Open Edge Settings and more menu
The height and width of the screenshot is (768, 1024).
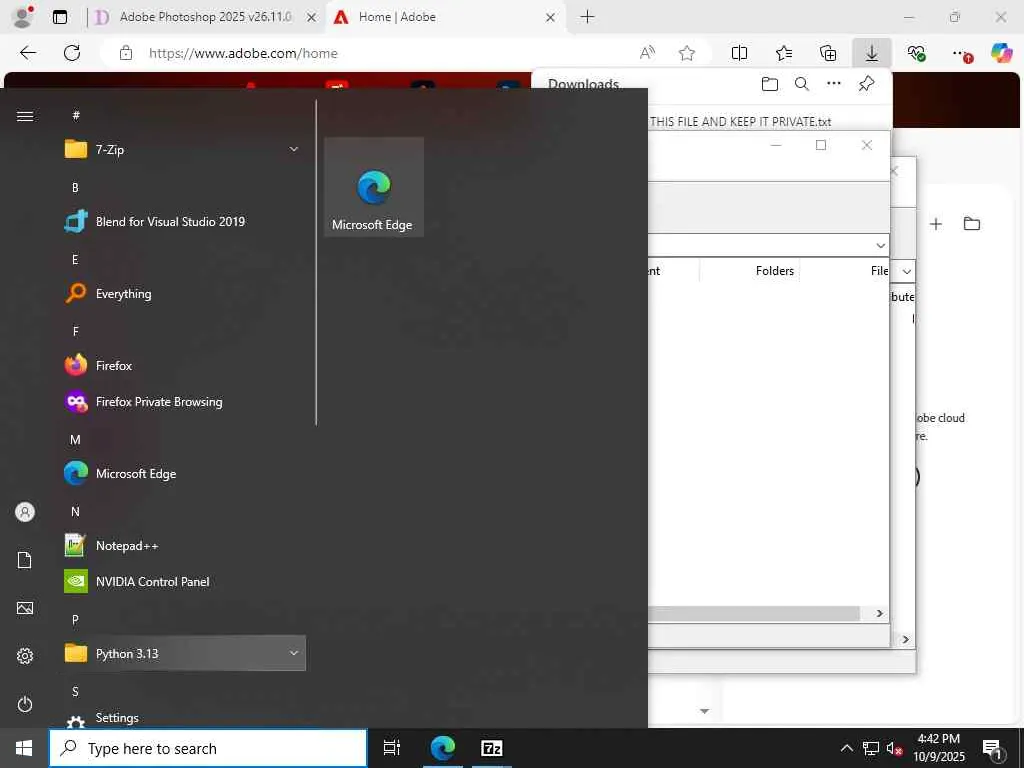point(961,54)
